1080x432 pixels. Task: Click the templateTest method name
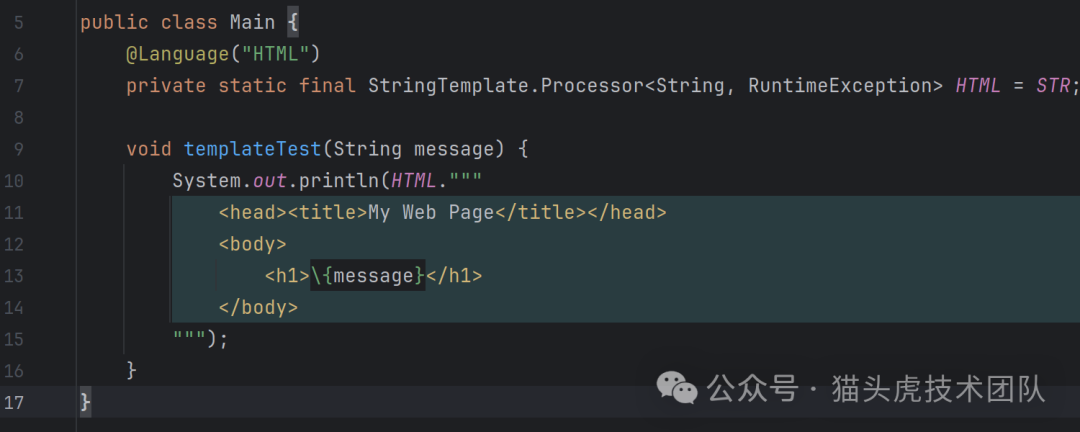tap(251, 149)
